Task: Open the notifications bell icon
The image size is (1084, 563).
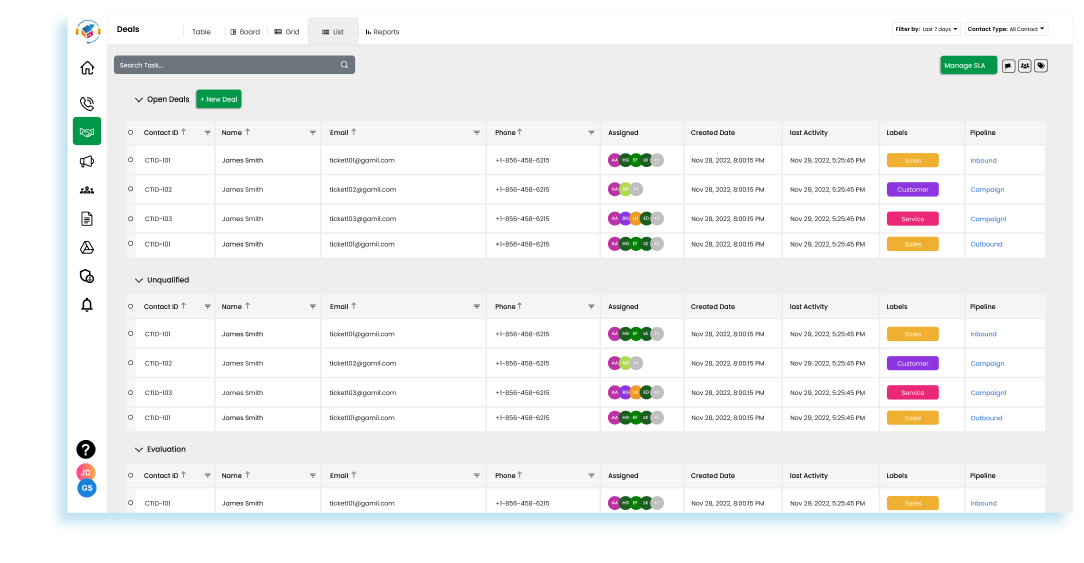Action: [87, 305]
